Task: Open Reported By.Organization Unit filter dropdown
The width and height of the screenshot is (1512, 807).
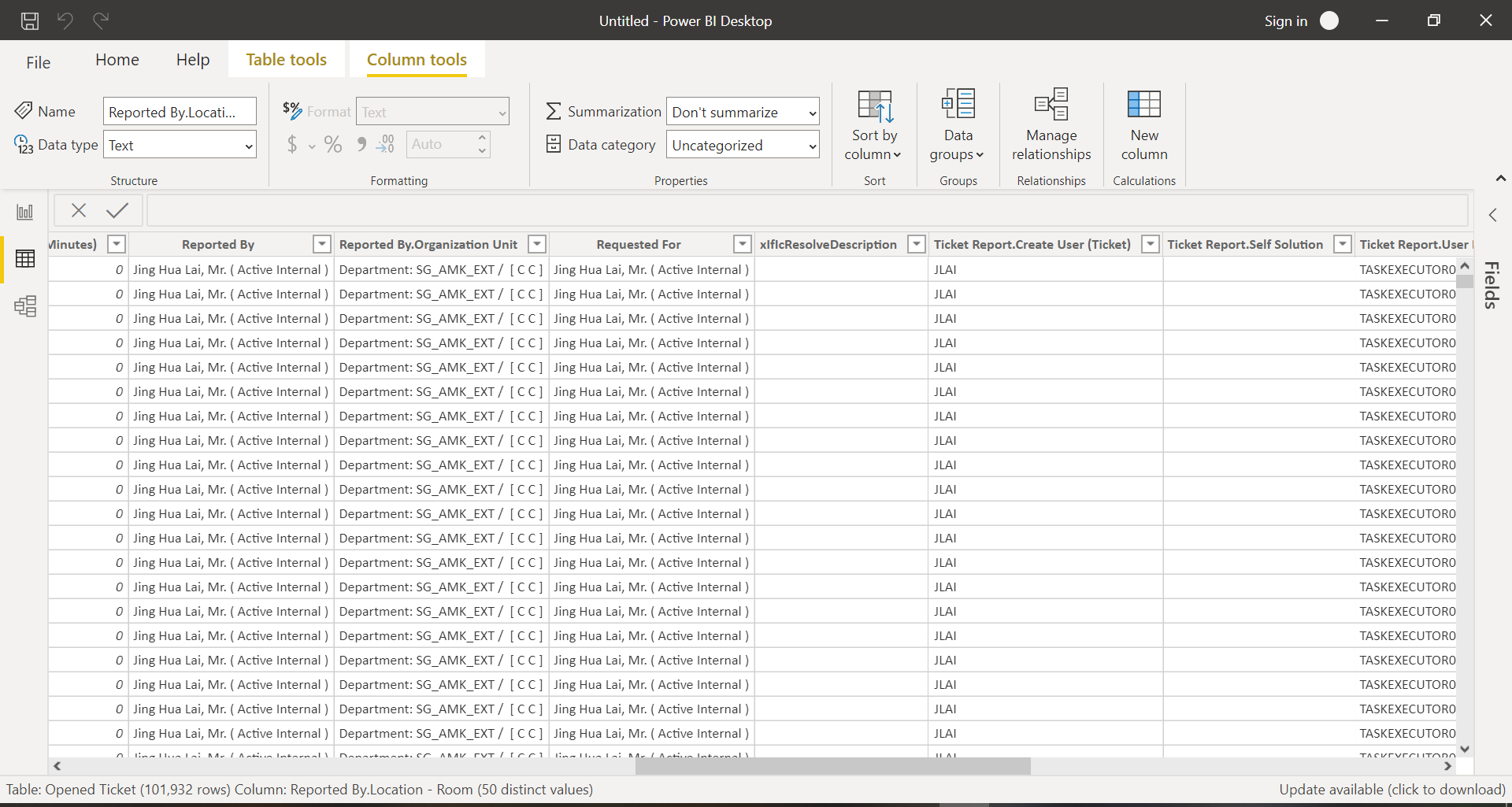Action: tap(538, 244)
